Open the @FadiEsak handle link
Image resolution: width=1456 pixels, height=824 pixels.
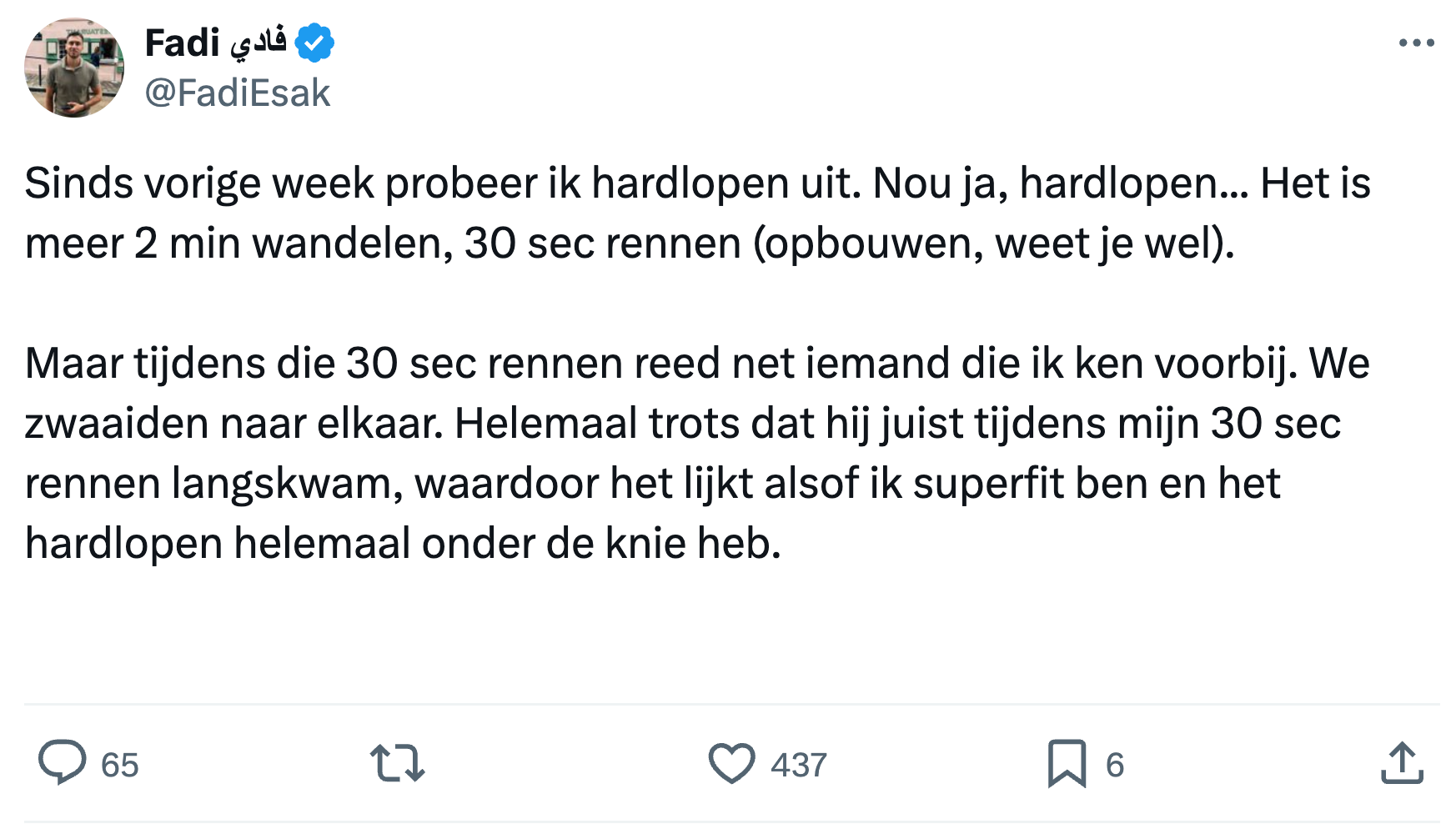(x=238, y=93)
